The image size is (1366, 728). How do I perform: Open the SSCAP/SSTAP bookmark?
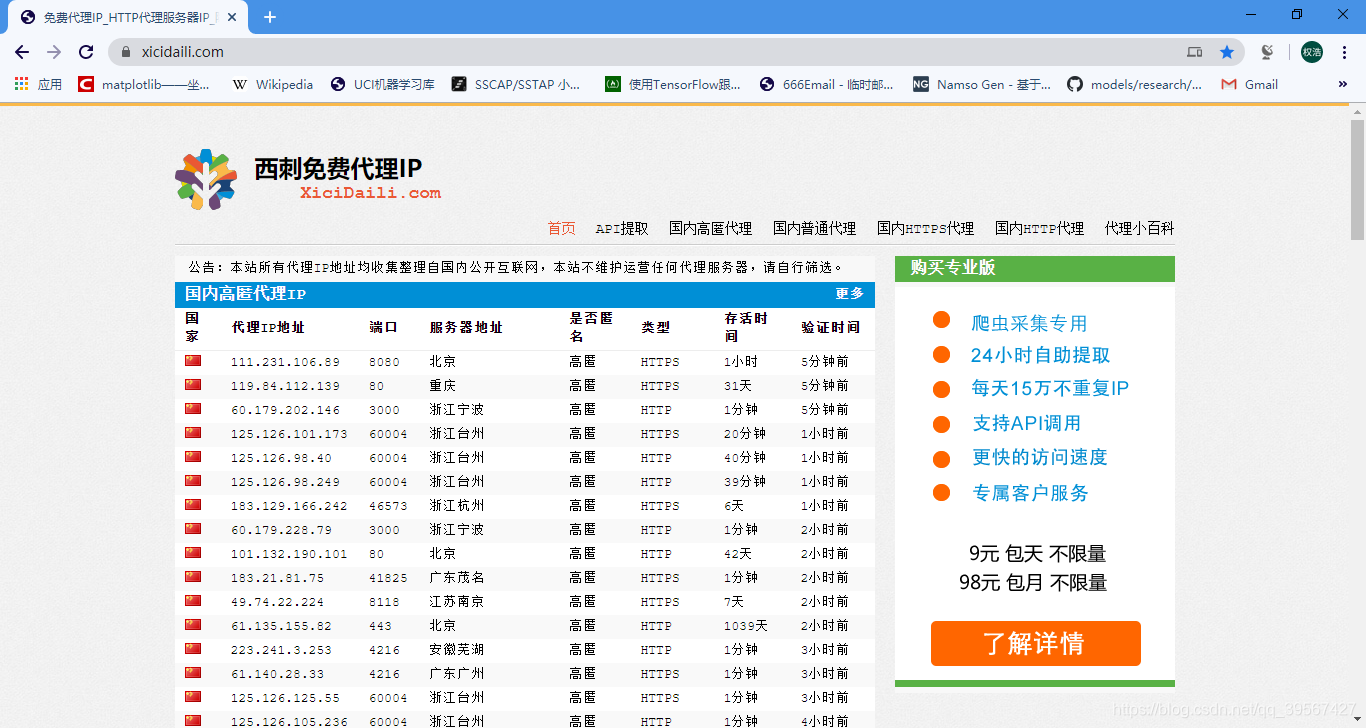(516, 84)
